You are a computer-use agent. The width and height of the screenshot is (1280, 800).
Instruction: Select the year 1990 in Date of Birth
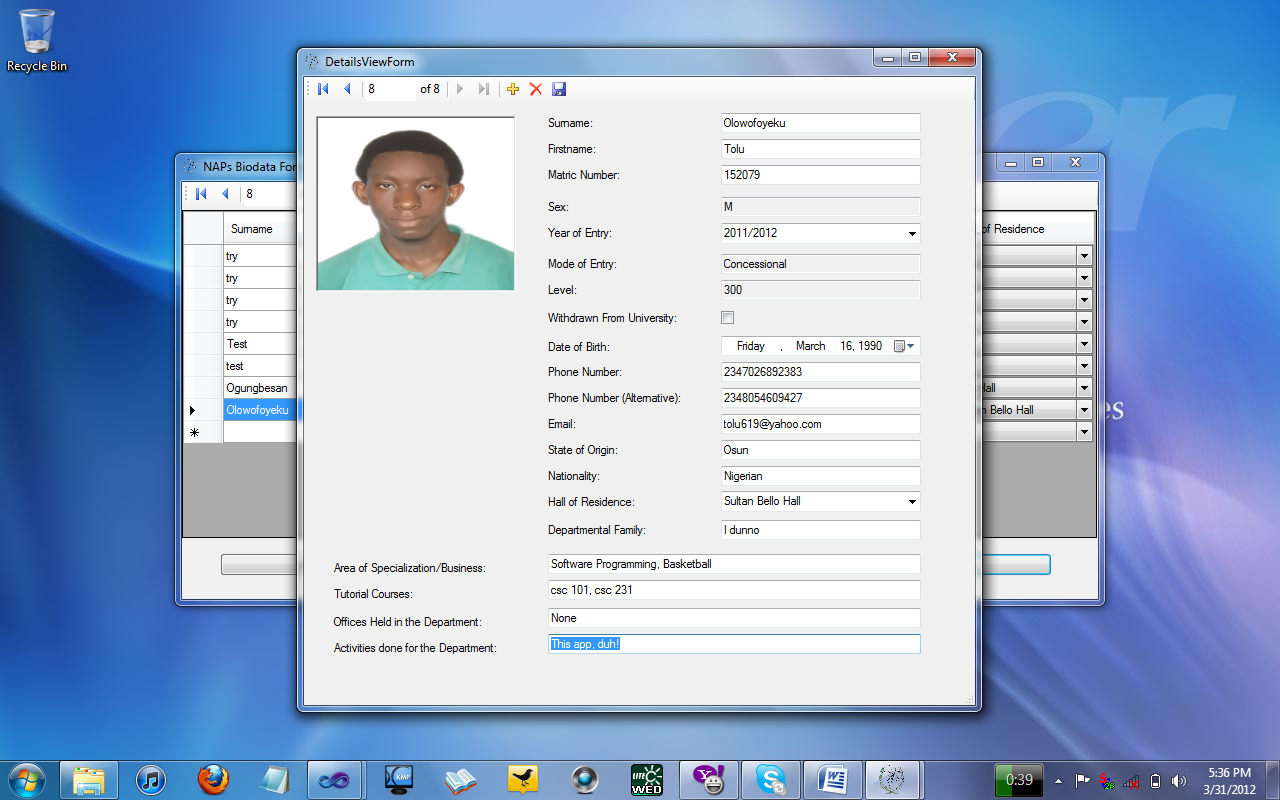[870, 346]
